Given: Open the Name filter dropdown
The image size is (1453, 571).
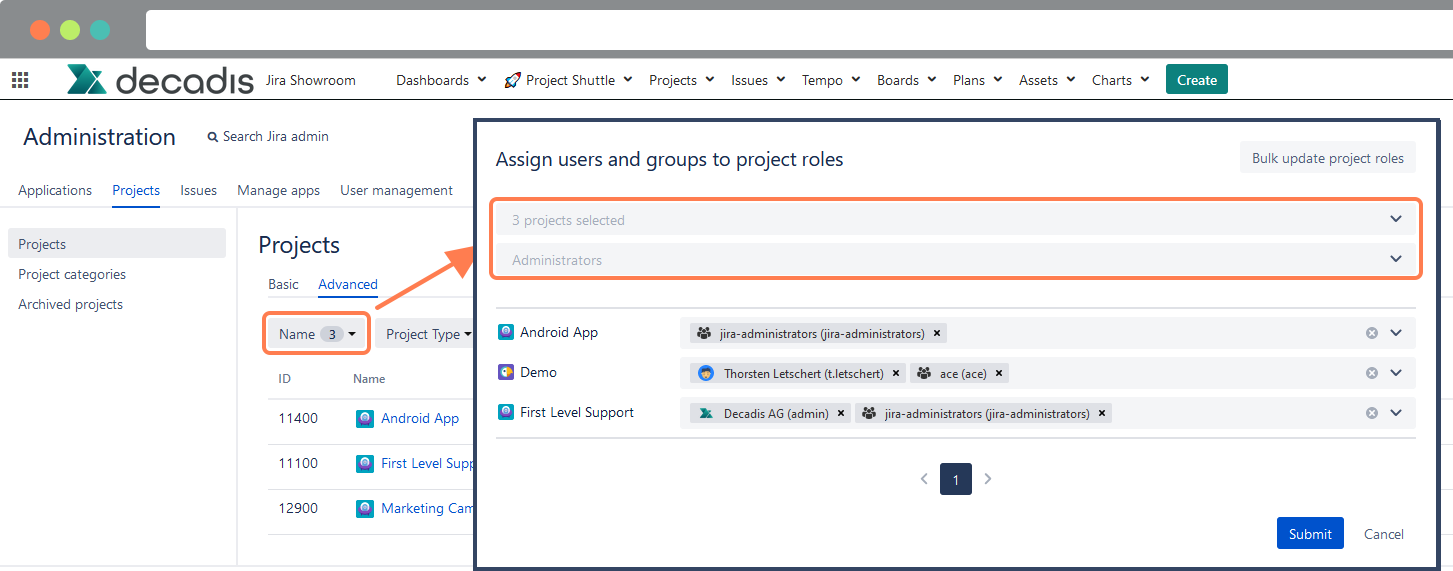Looking at the screenshot, I should point(317,334).
